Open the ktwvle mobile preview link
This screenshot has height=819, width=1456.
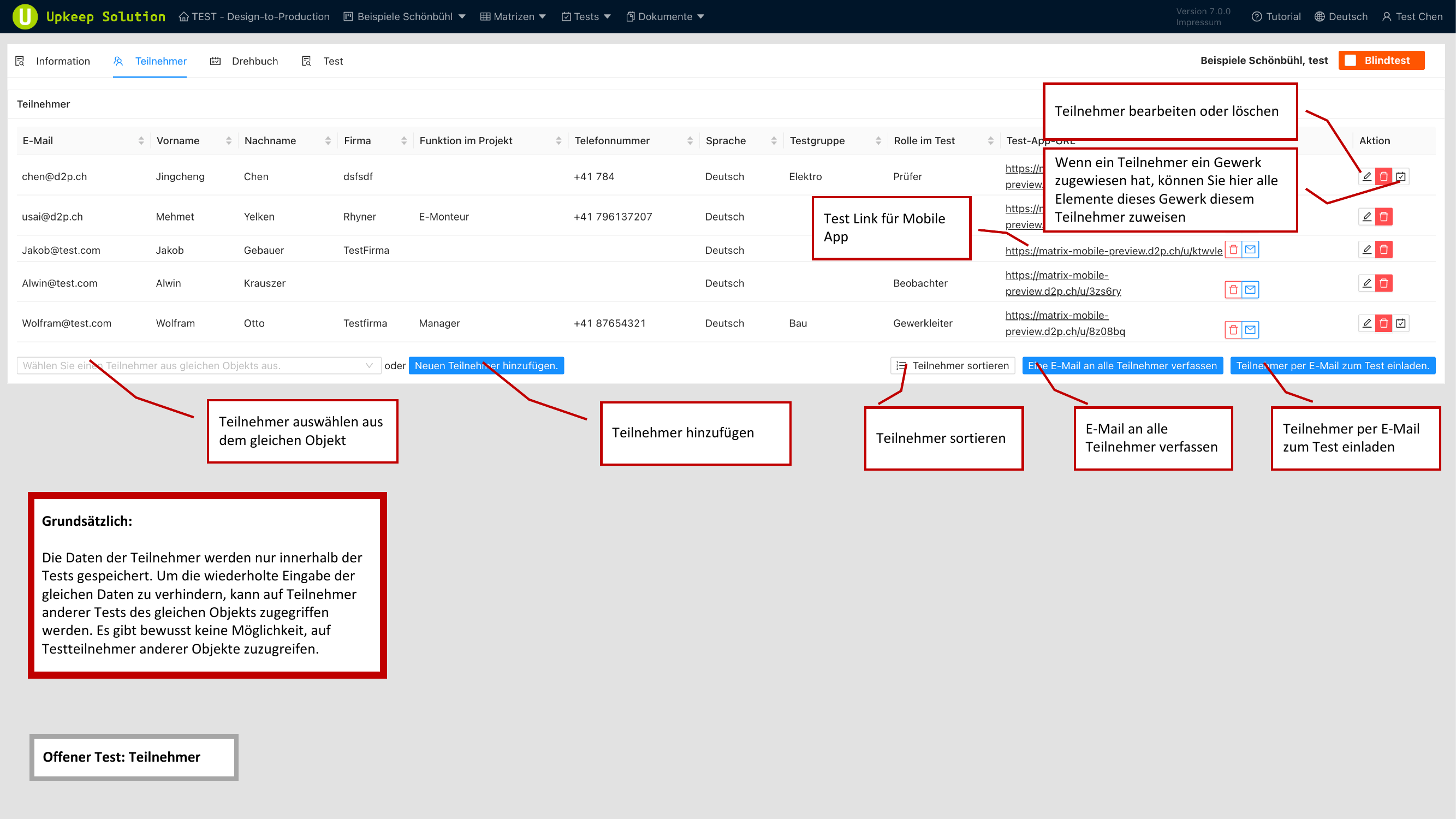[1113, 251]
